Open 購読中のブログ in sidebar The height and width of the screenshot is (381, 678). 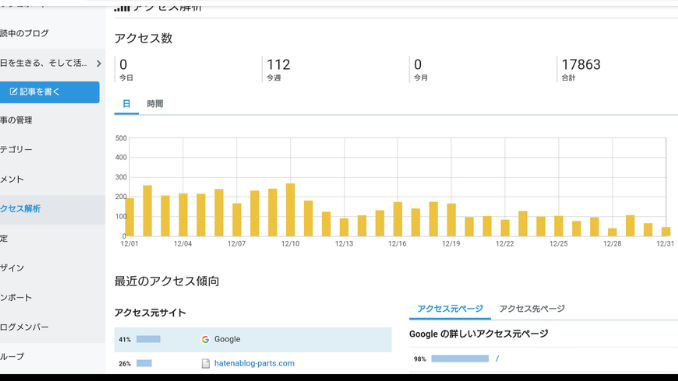coord(25,33)
